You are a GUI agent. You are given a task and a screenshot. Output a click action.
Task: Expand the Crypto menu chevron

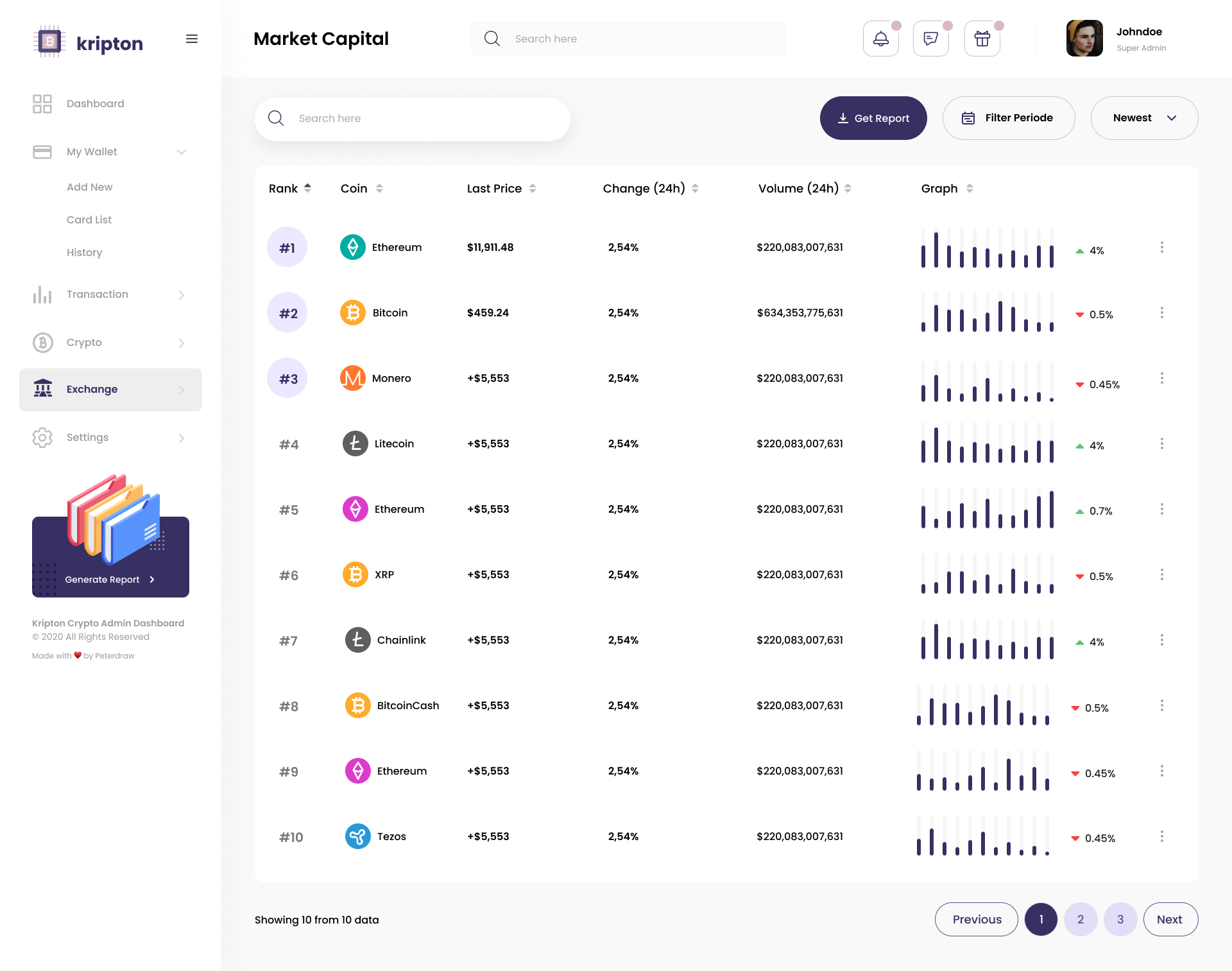tap(182, 343)
